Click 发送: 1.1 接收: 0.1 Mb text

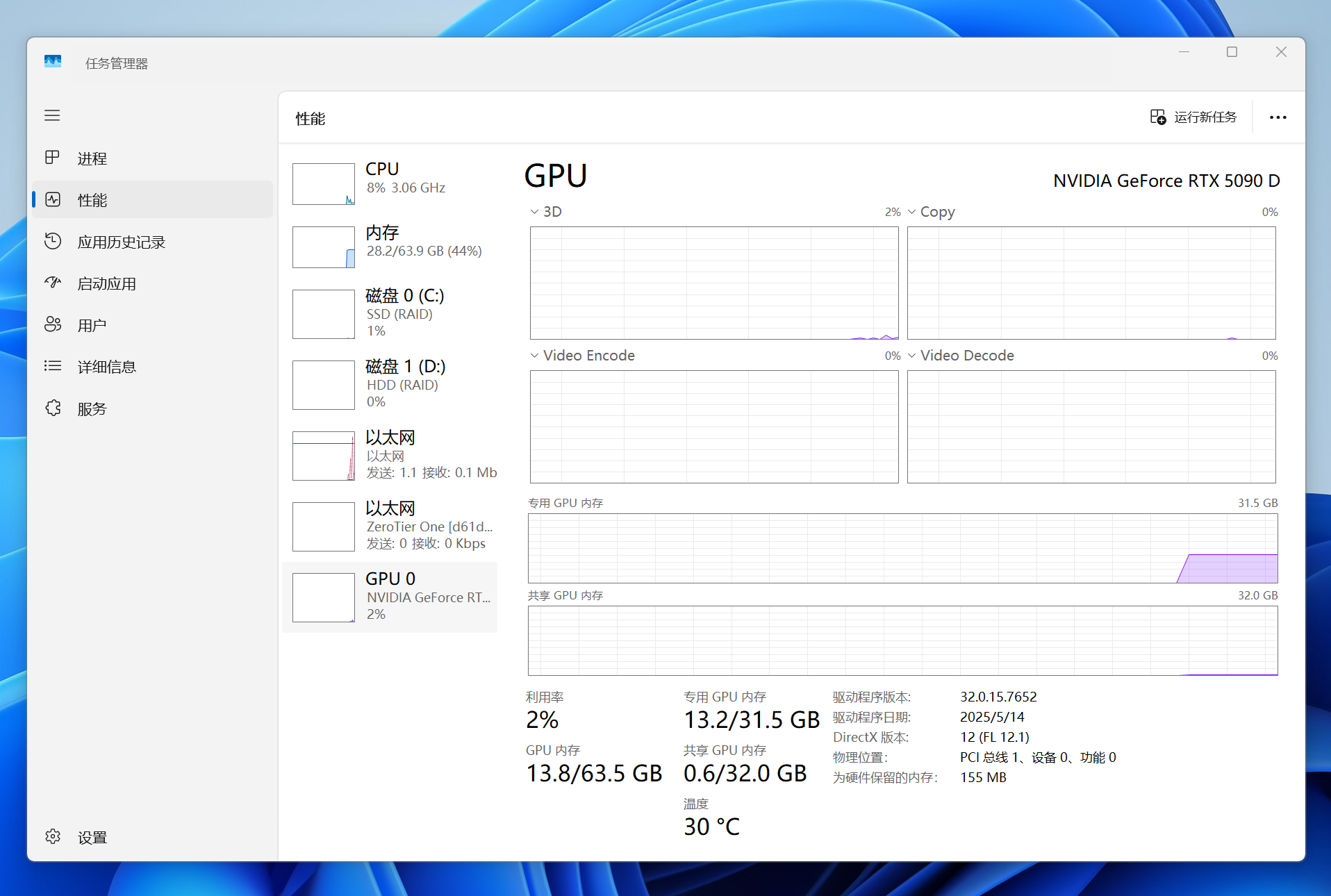click(x=431, y=472)
